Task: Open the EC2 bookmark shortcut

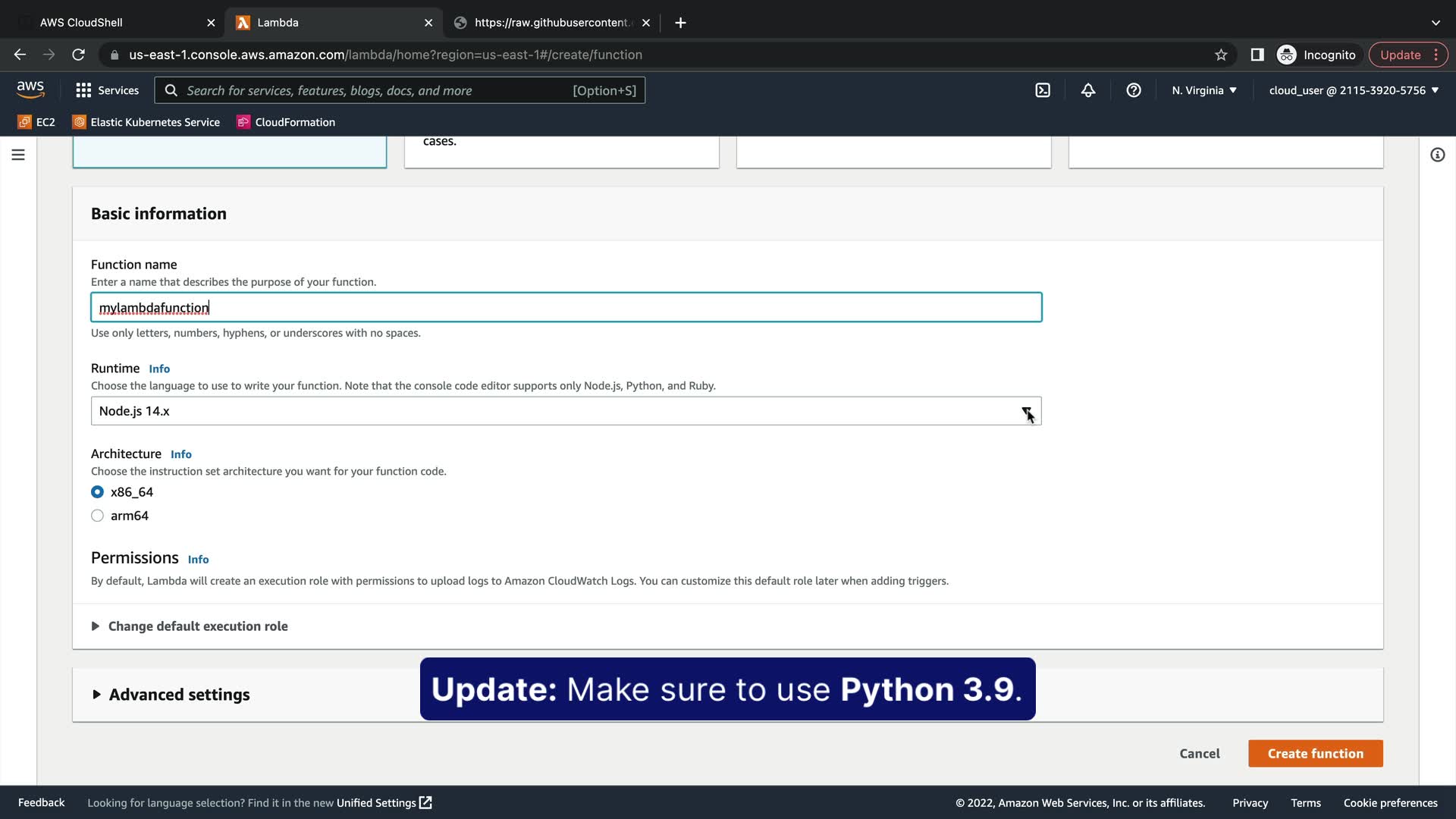Action: click(x=36, y=122)
